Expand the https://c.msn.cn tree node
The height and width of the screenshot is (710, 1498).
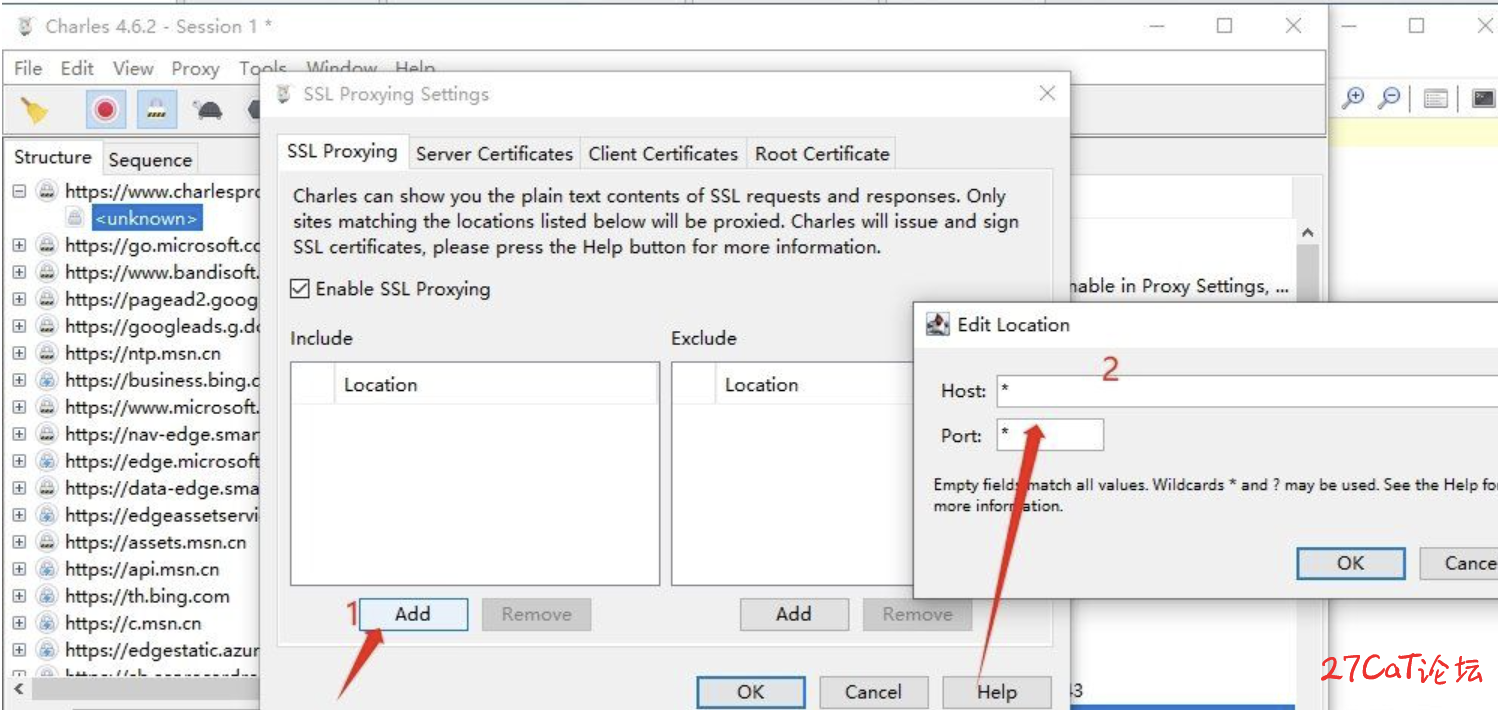click(x=19, y=623)
